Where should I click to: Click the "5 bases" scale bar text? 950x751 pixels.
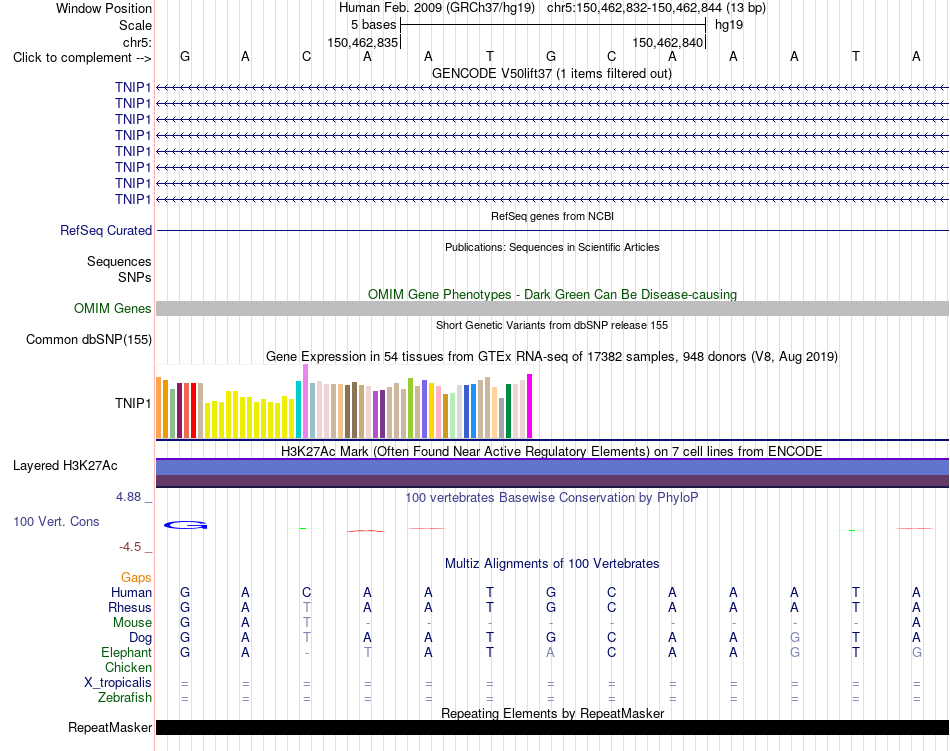(x=373, y=25)
